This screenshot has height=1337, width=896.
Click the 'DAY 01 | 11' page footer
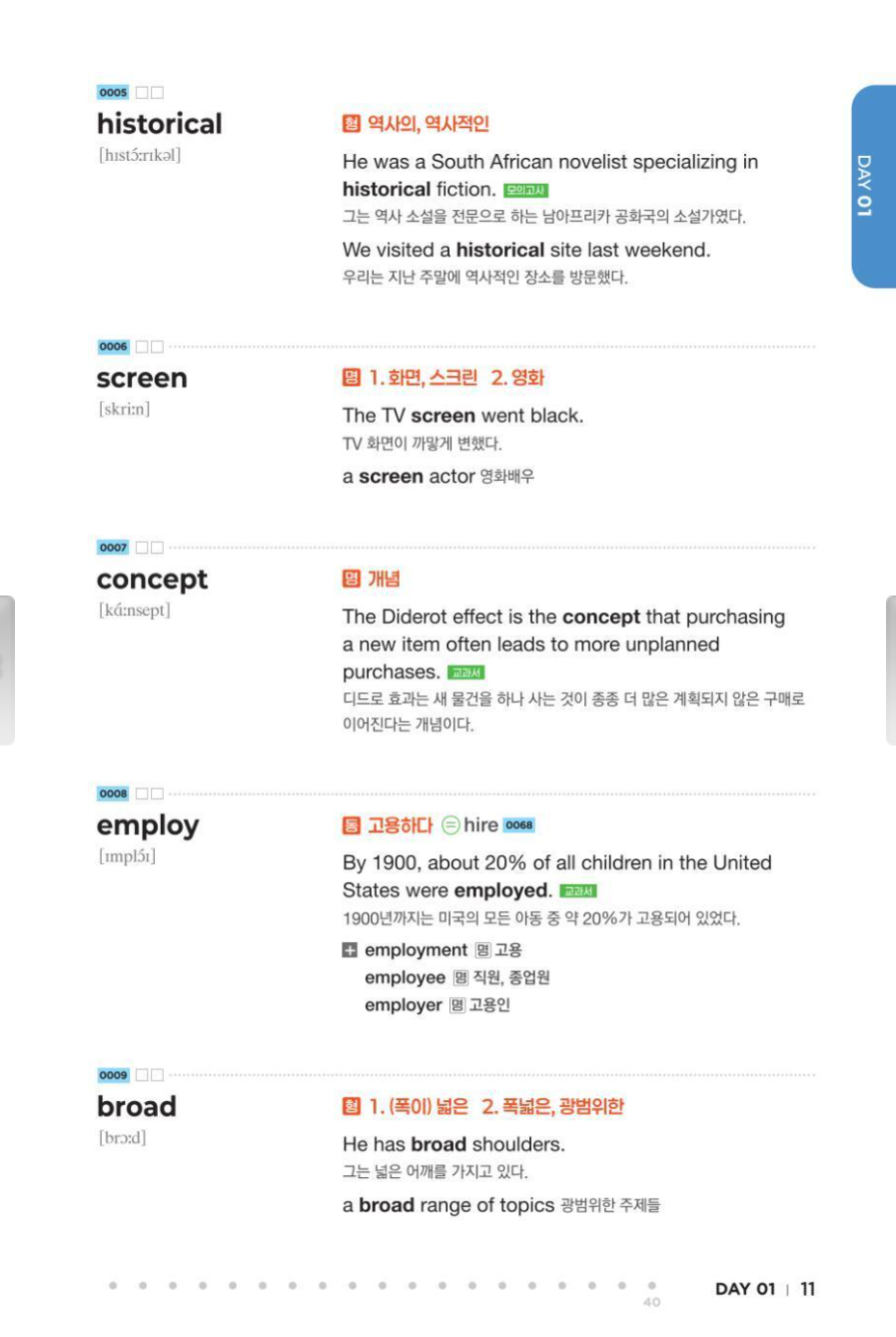(x=764, y=1289)
